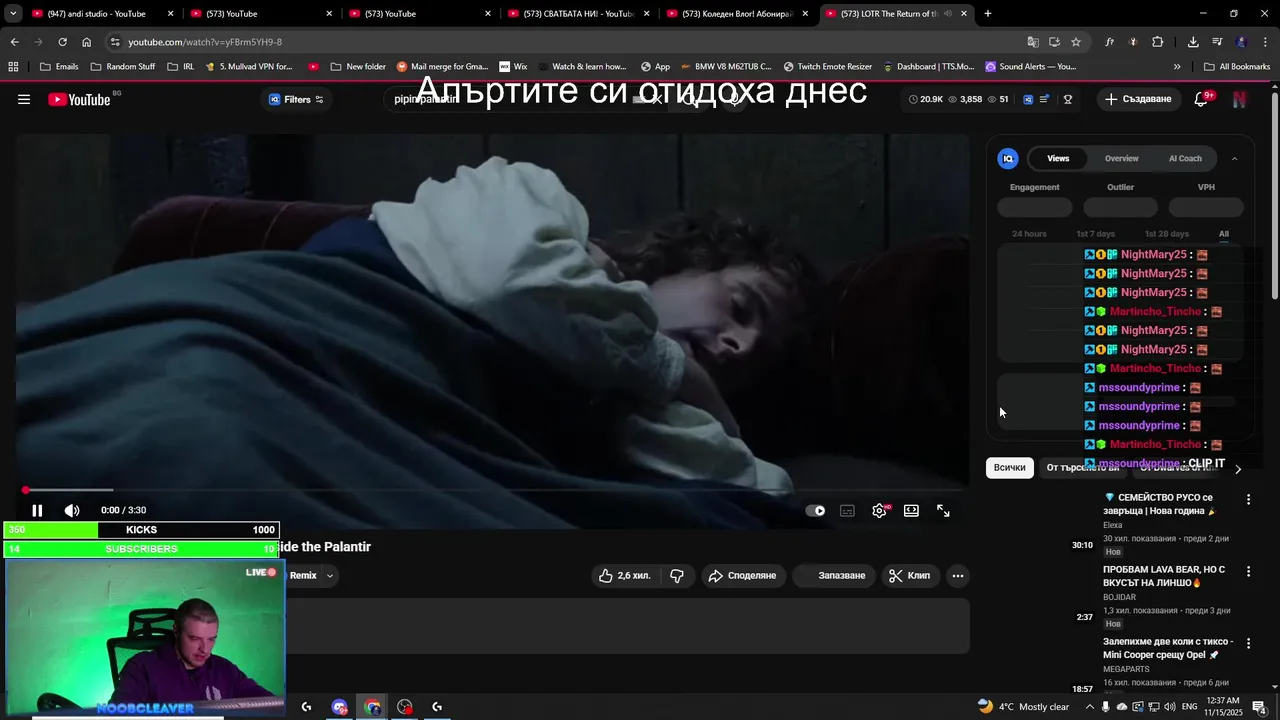Open the СЕМЕЙСТВО РУСО се завръща video

coord(1159,504)
